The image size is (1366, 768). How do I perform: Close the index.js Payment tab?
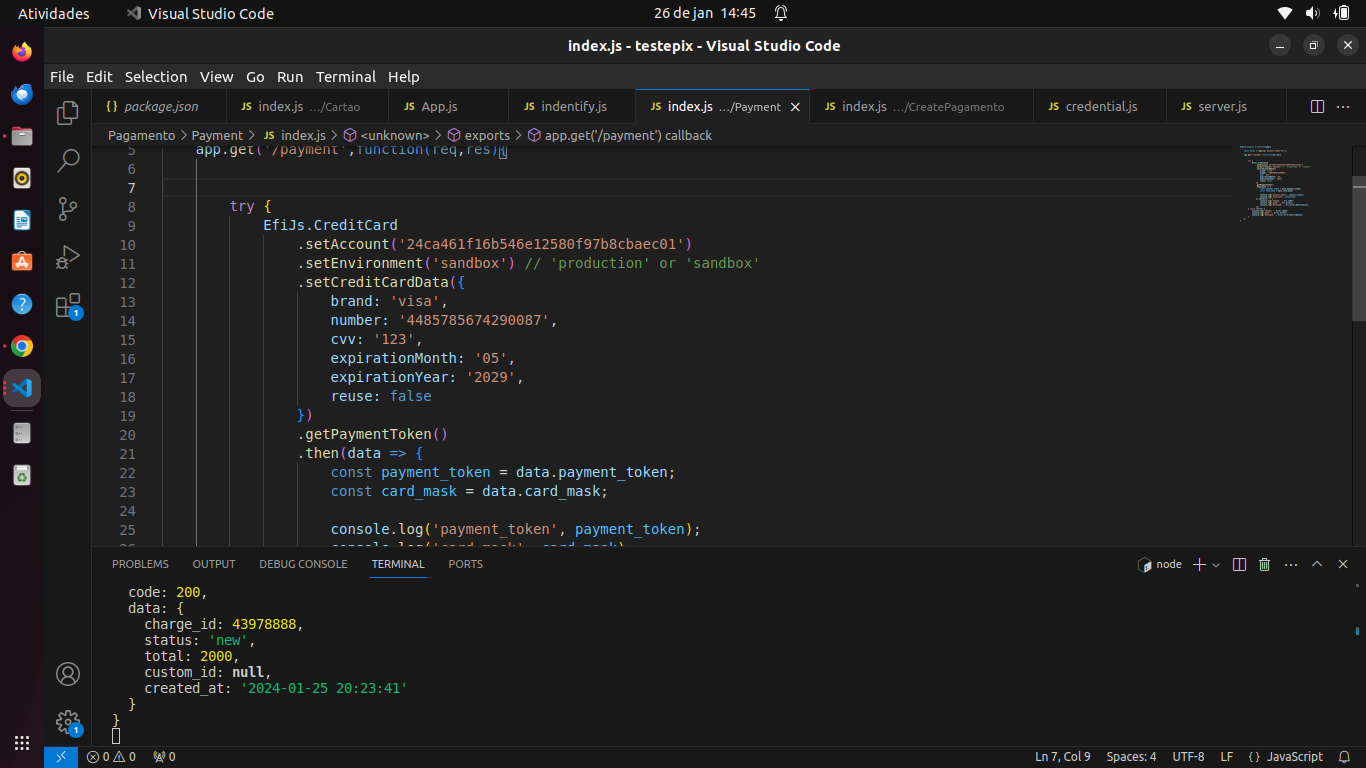pyautogui.click(x=797, y=106)
